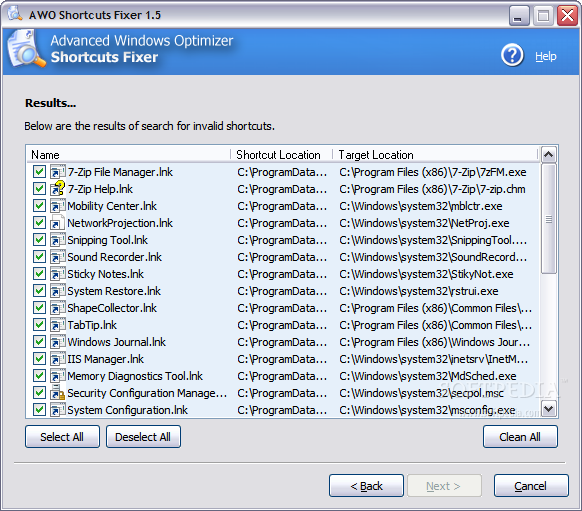582x511 pixels.
Task: Click target path 'C:\Windows\system32\rstrui.exe'
Action: pos(419,291)
